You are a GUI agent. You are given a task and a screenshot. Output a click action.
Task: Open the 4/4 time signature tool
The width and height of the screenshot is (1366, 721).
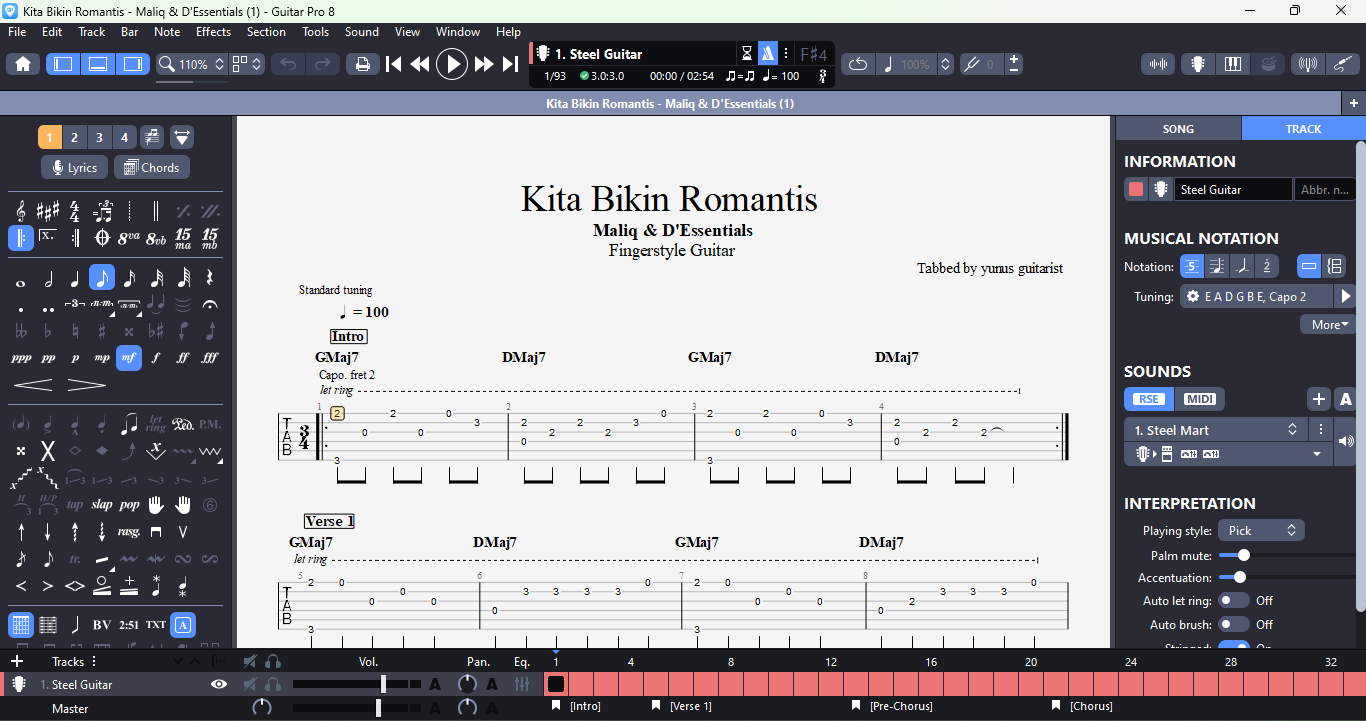(x=74, y=211)
